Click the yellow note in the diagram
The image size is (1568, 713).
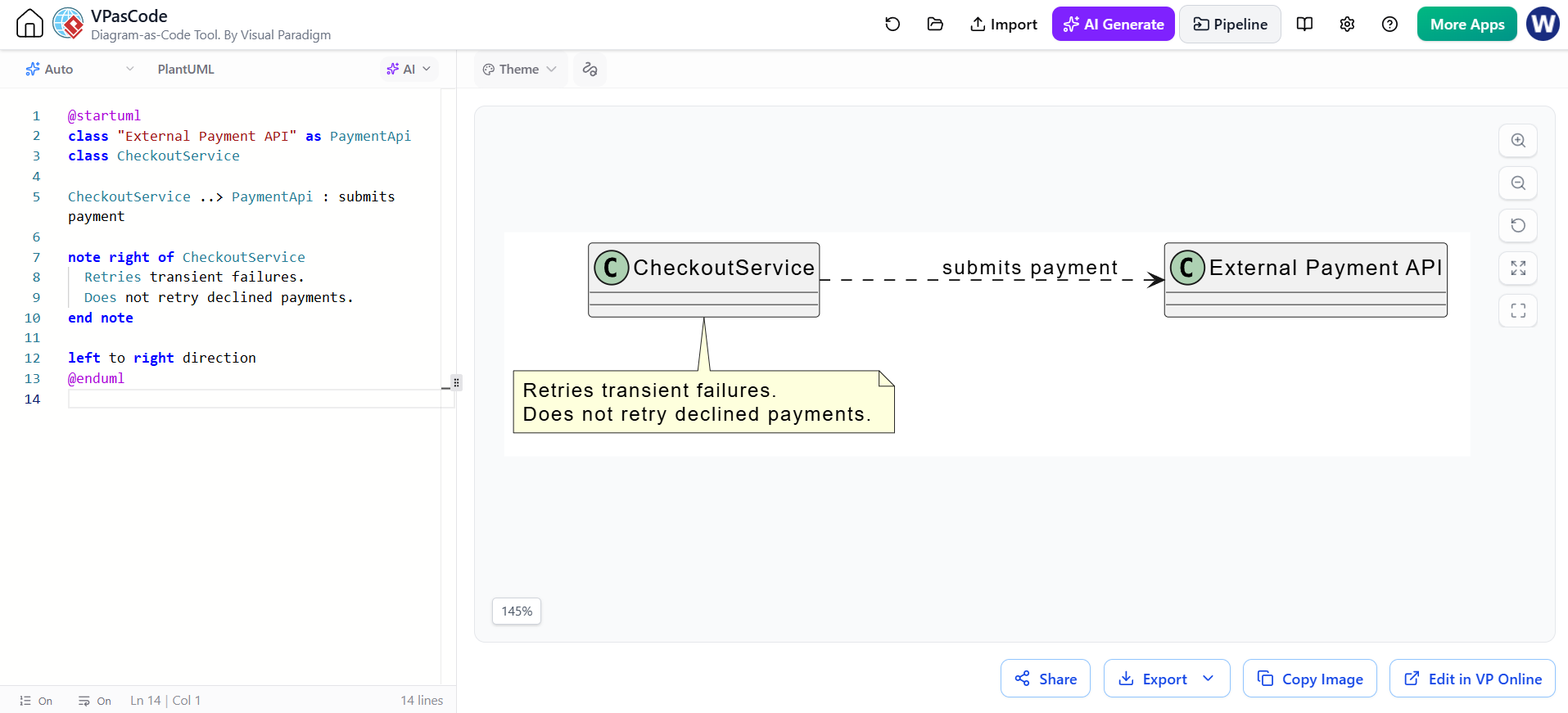(x=703, y=402)
